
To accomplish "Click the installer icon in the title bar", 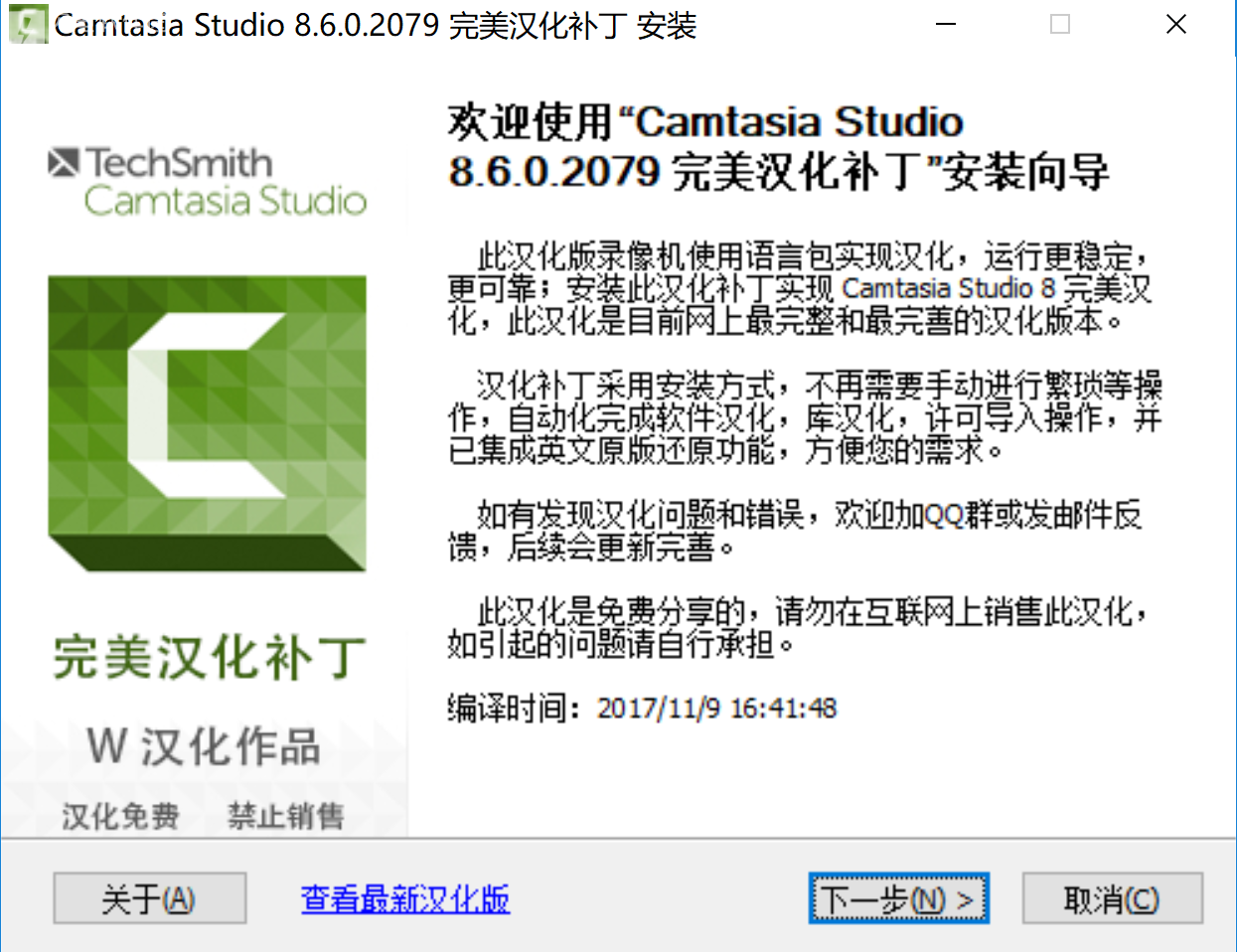I will pyautogui.click(x=27, y=25).
